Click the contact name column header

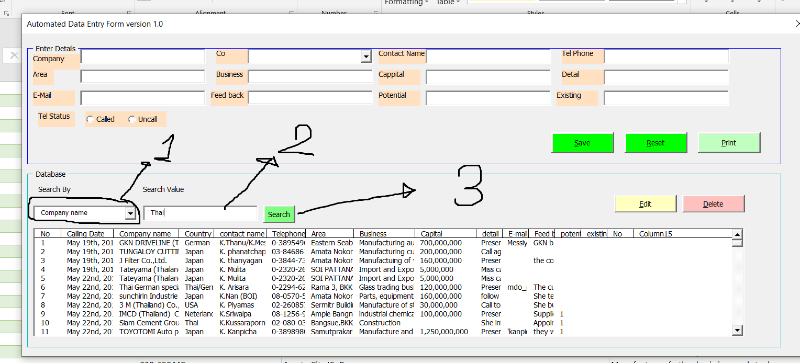pos(241,234)
